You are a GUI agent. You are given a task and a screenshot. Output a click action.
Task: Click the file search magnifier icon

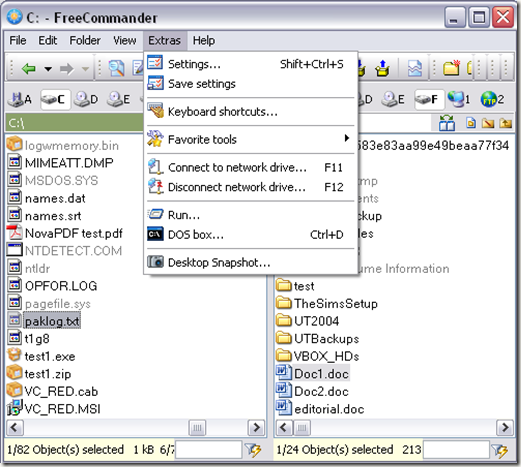point(116,68)
